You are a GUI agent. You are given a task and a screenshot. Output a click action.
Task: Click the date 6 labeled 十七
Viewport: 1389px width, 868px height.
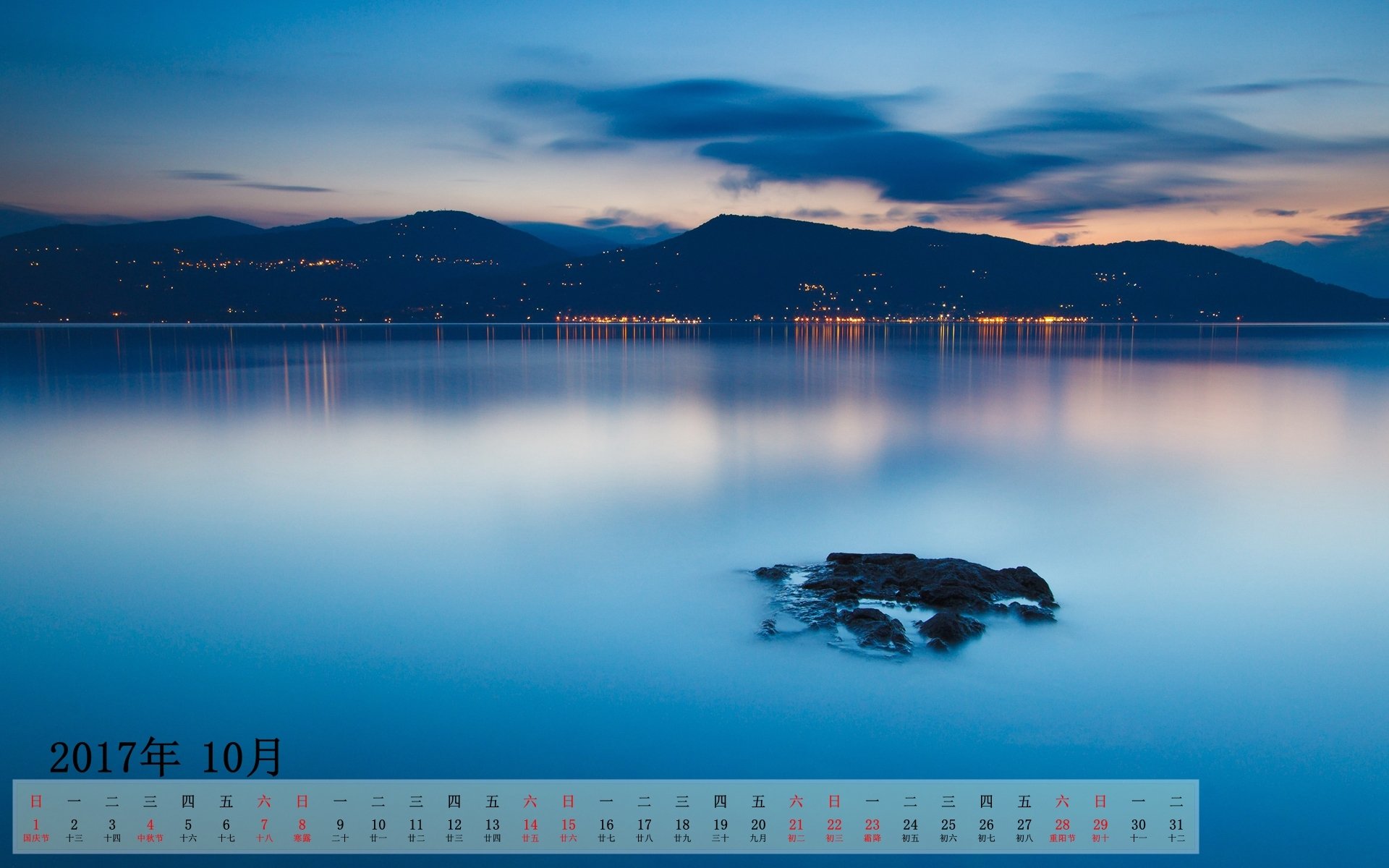click(226, 825)
